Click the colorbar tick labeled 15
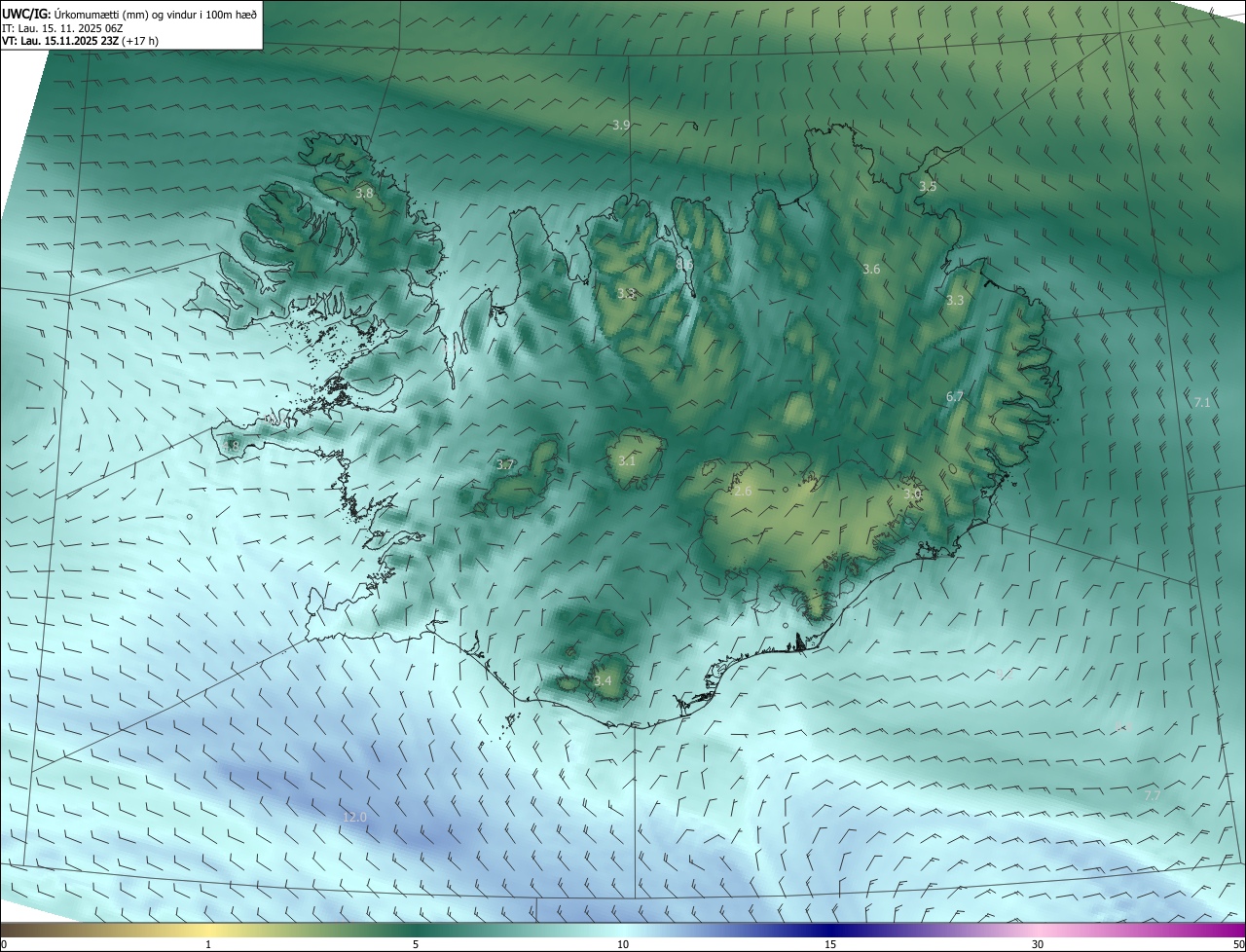The image size is (1246, 952). point(830,944)
